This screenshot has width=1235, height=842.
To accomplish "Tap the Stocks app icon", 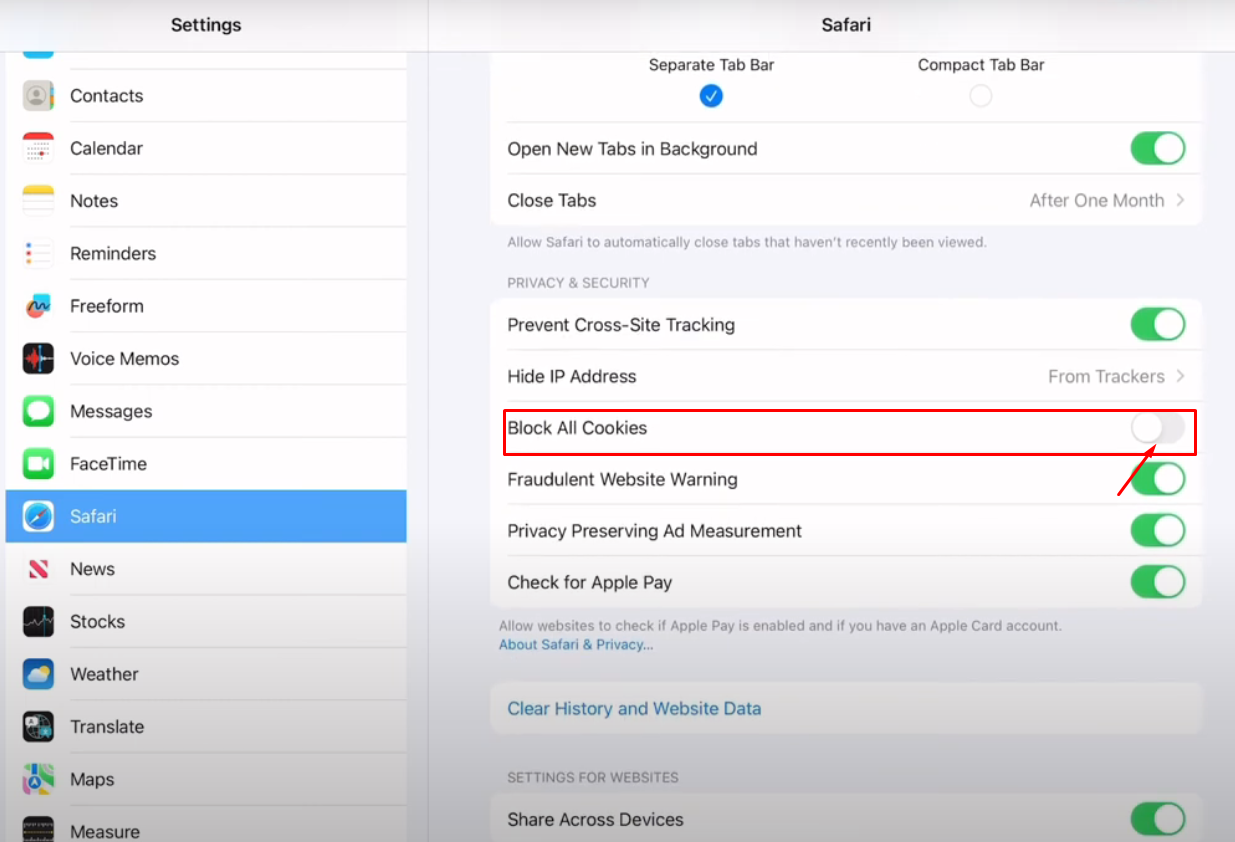I will [38, 622].
